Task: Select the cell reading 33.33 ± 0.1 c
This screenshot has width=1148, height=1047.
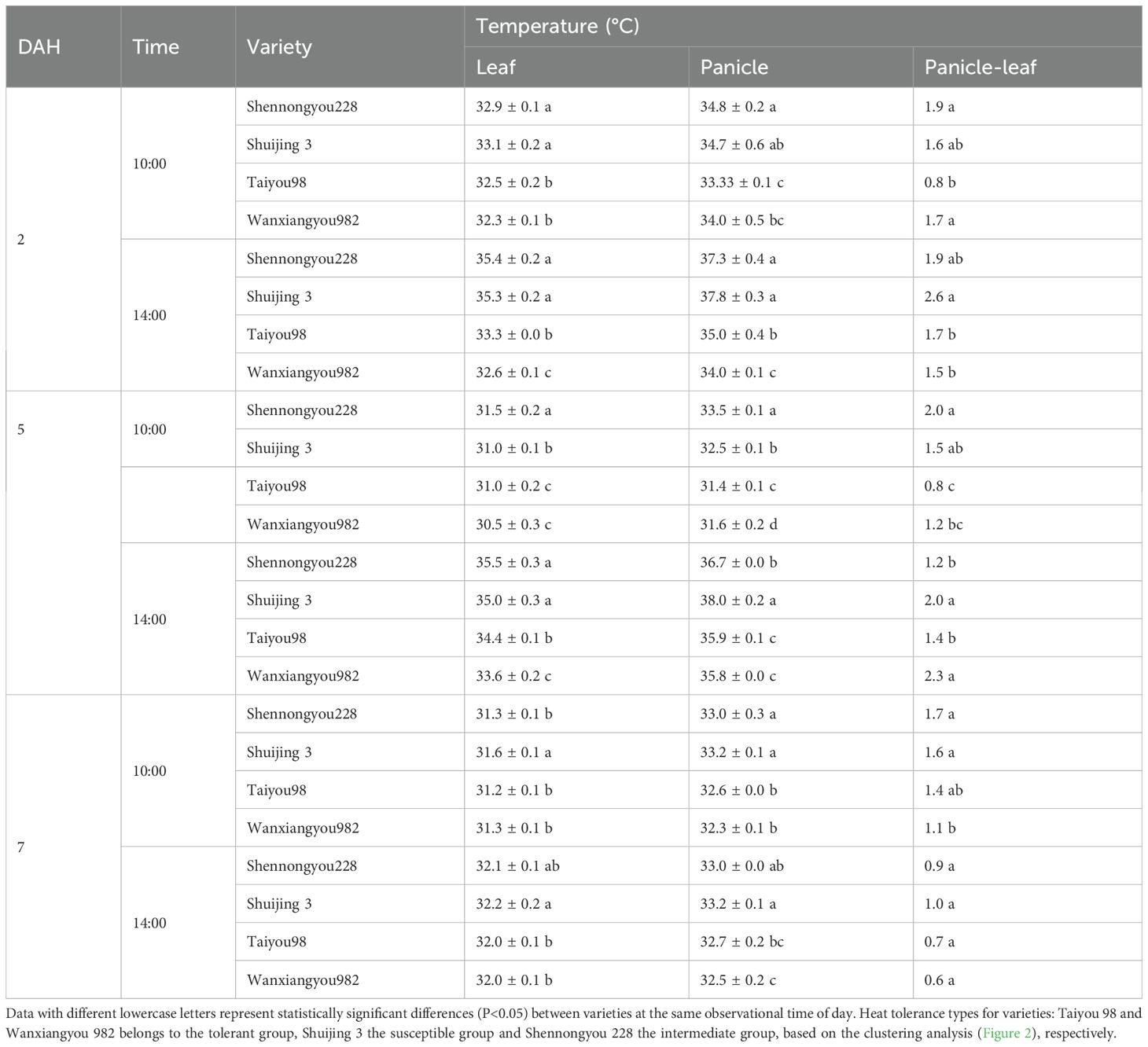Action: pos(741,182)
